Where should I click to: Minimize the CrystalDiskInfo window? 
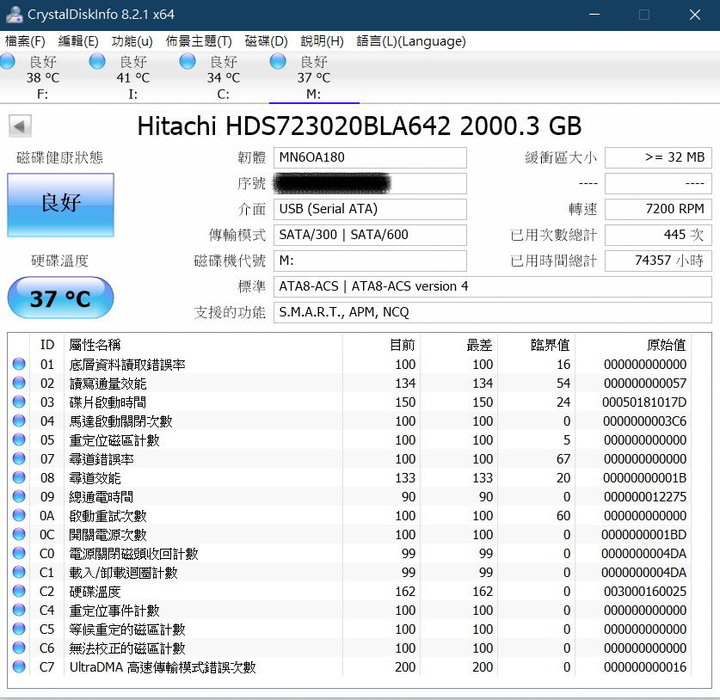tap(594, 15)
